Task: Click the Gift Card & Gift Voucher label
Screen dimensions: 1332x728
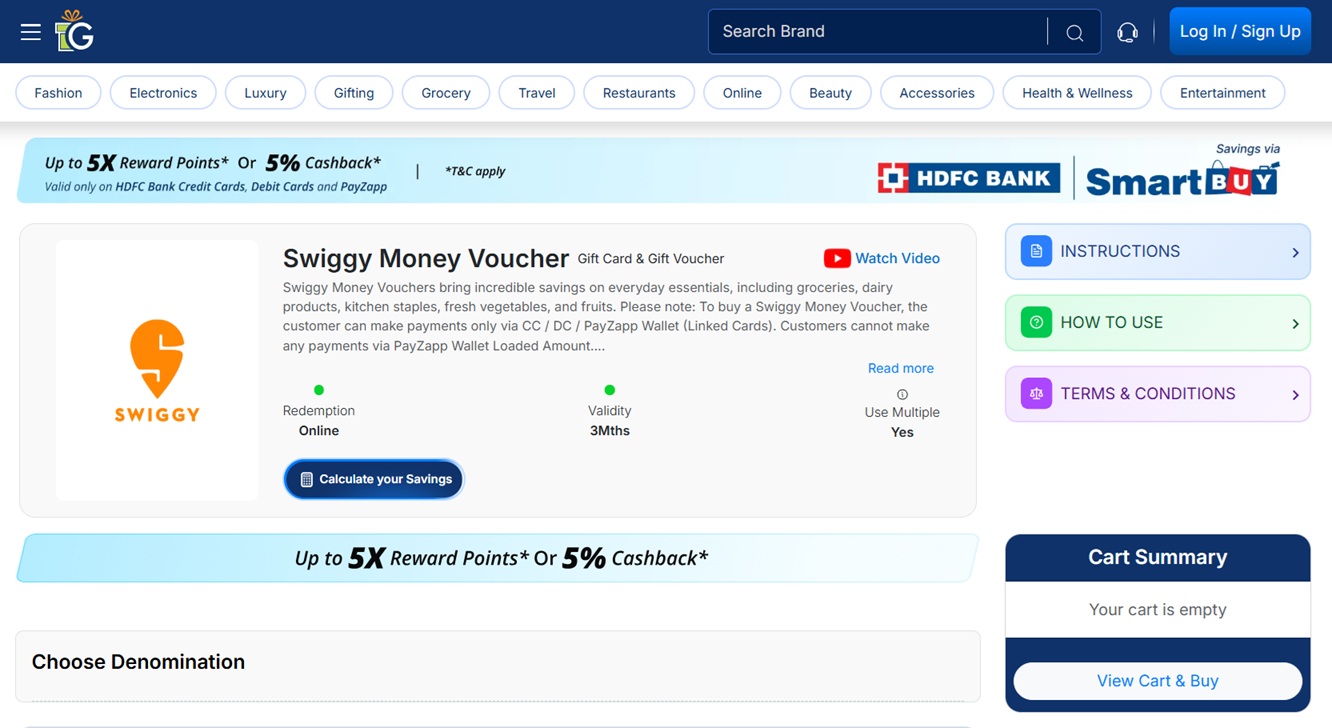Action: [x=651, y=259]
